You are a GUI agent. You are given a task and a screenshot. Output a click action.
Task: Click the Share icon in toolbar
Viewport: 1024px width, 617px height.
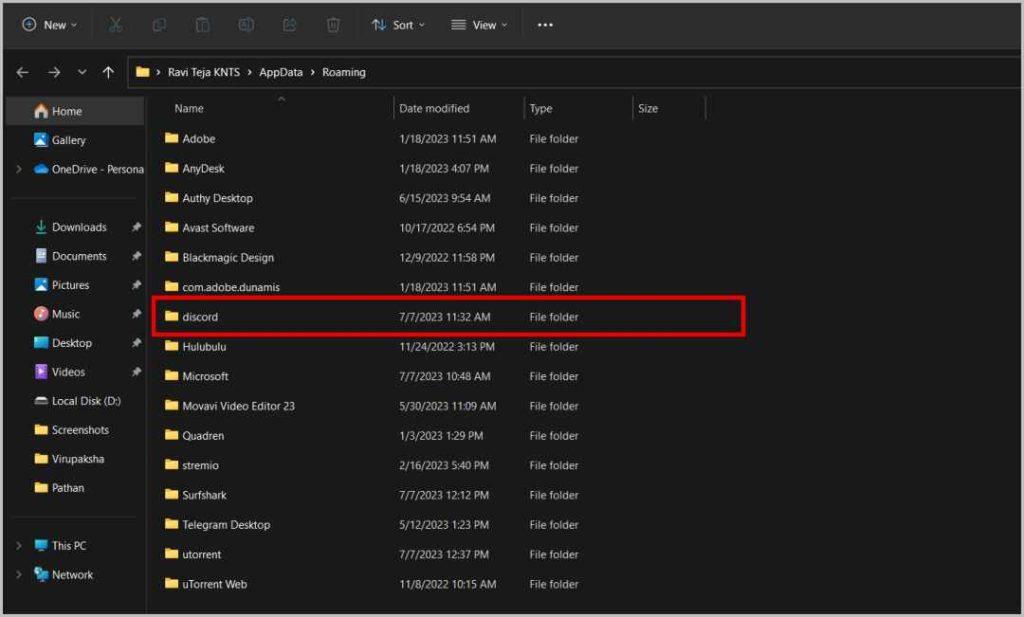[289, 25]
